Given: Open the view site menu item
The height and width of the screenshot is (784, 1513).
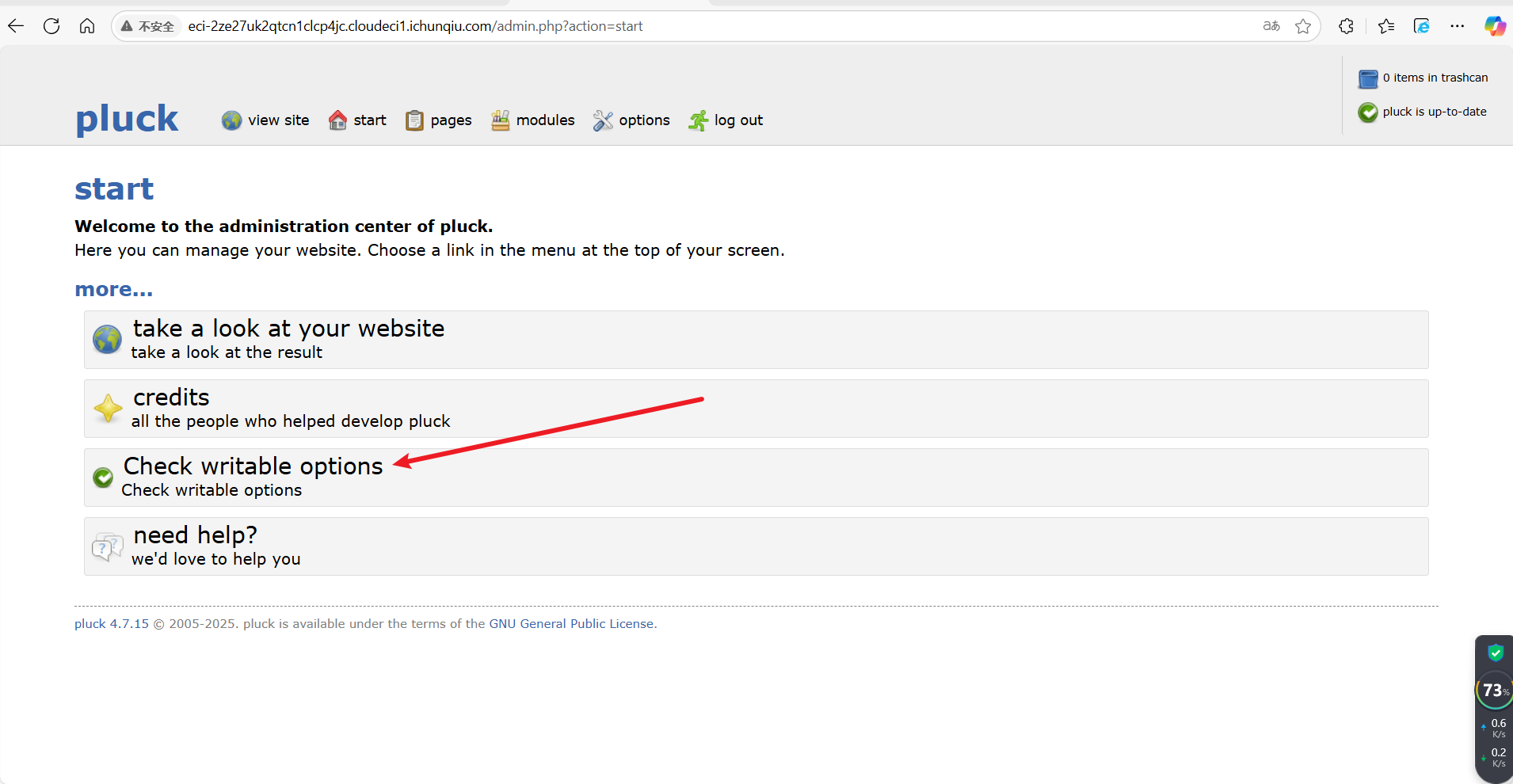Looking at the screenshot, I should tap(279, 120).
